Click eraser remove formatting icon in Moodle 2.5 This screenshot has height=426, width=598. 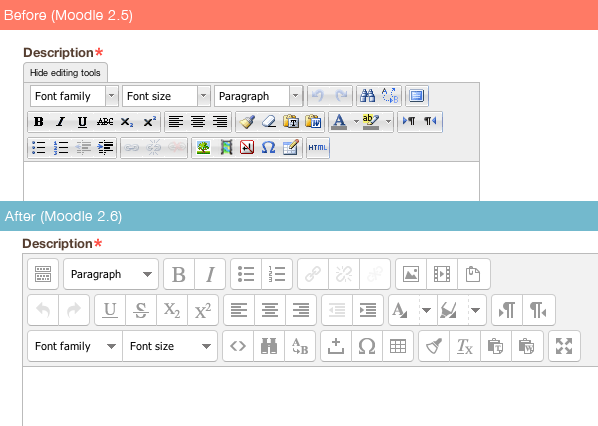(269, 122)
